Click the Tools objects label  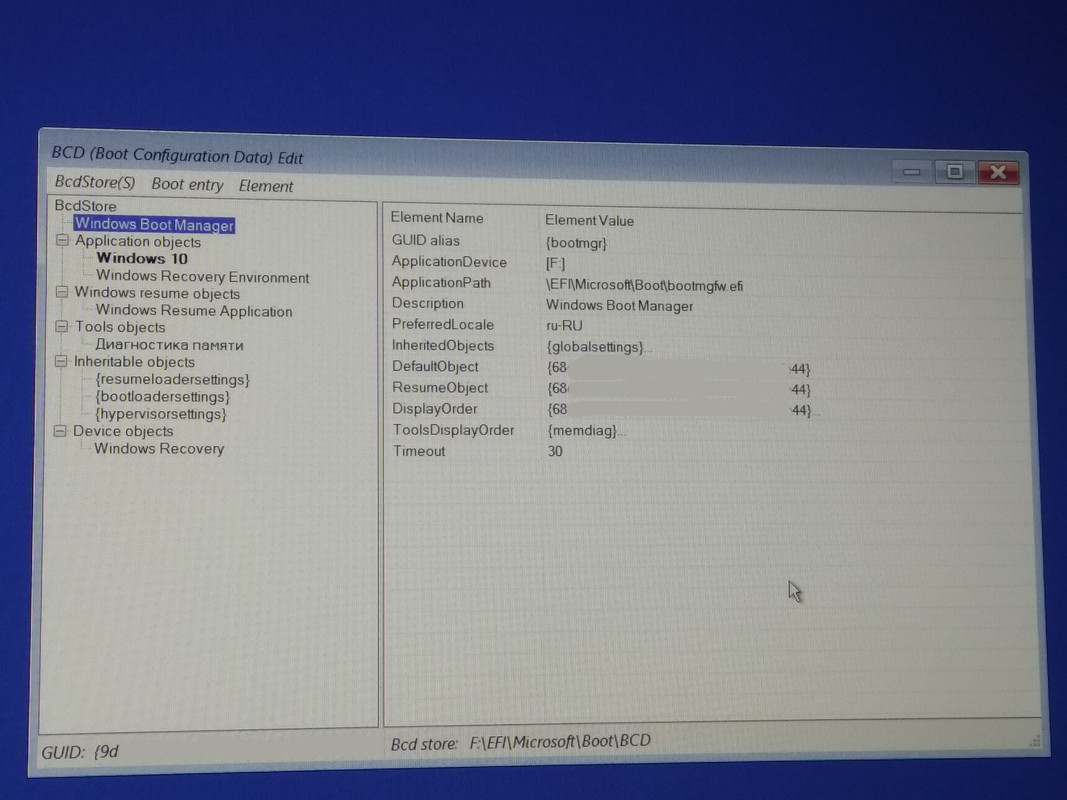coord(120,327)
